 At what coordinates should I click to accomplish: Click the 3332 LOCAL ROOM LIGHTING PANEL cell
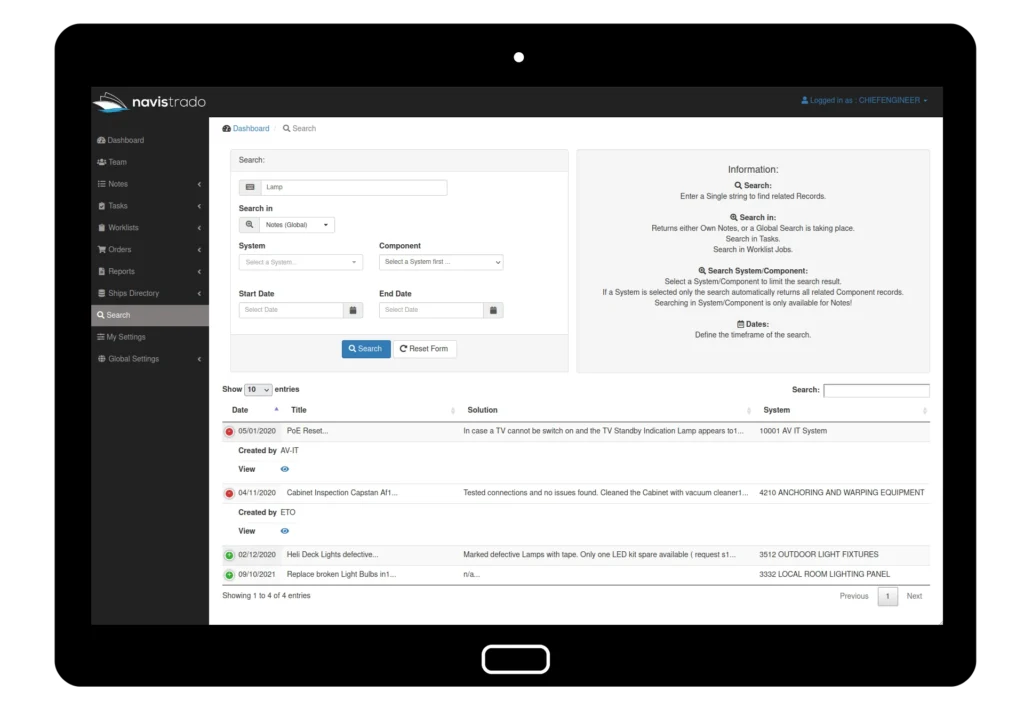[x=824, y=574]
